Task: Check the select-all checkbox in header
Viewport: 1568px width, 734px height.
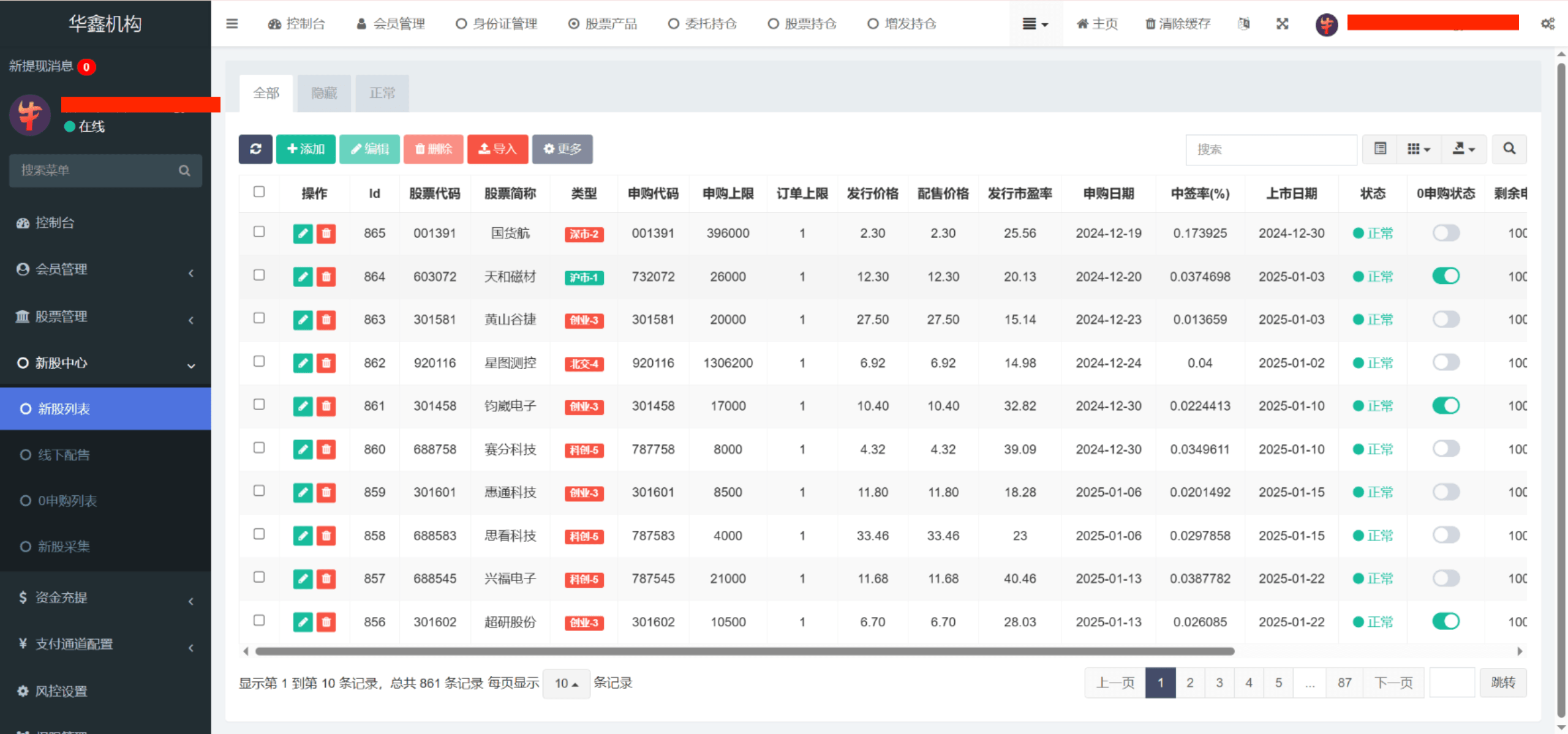Action: pyautogui.click(x=259, y=192)
